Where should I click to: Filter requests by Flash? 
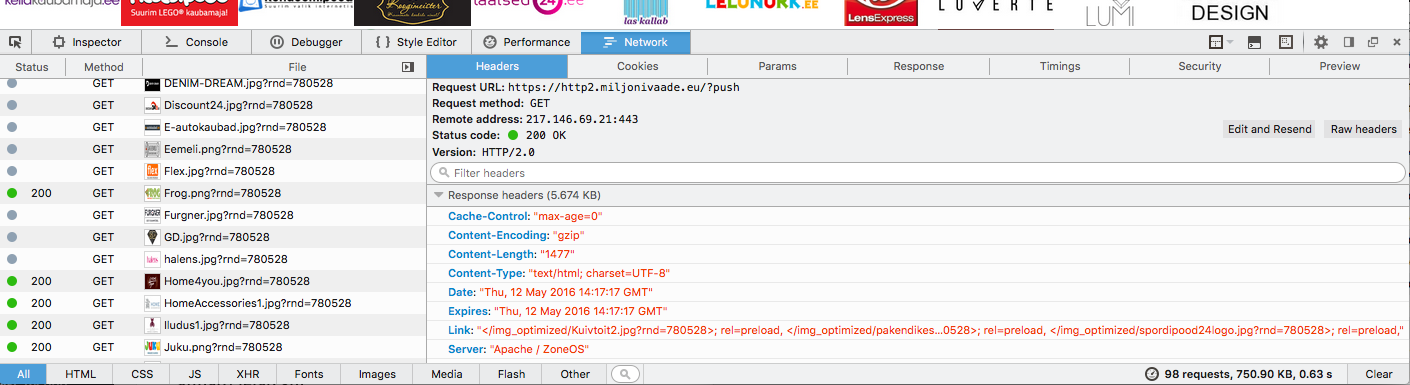point(511,374)
